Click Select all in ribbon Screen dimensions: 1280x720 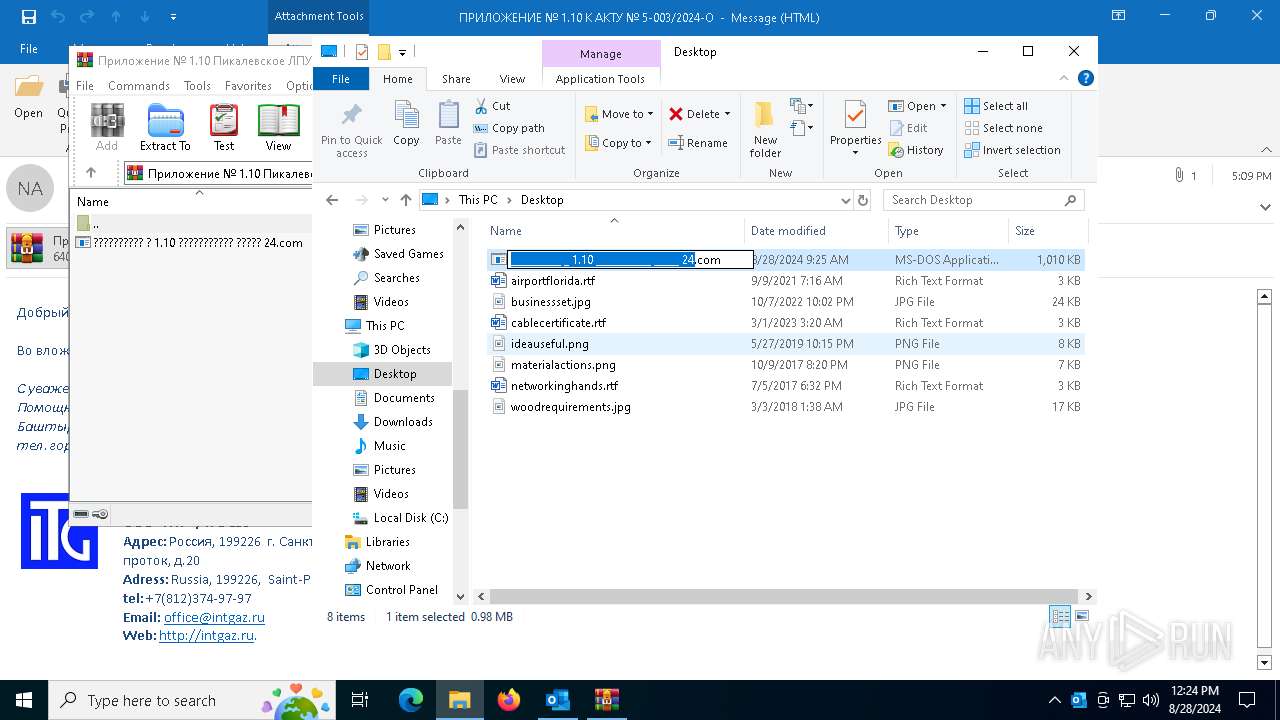pos(996,106)
